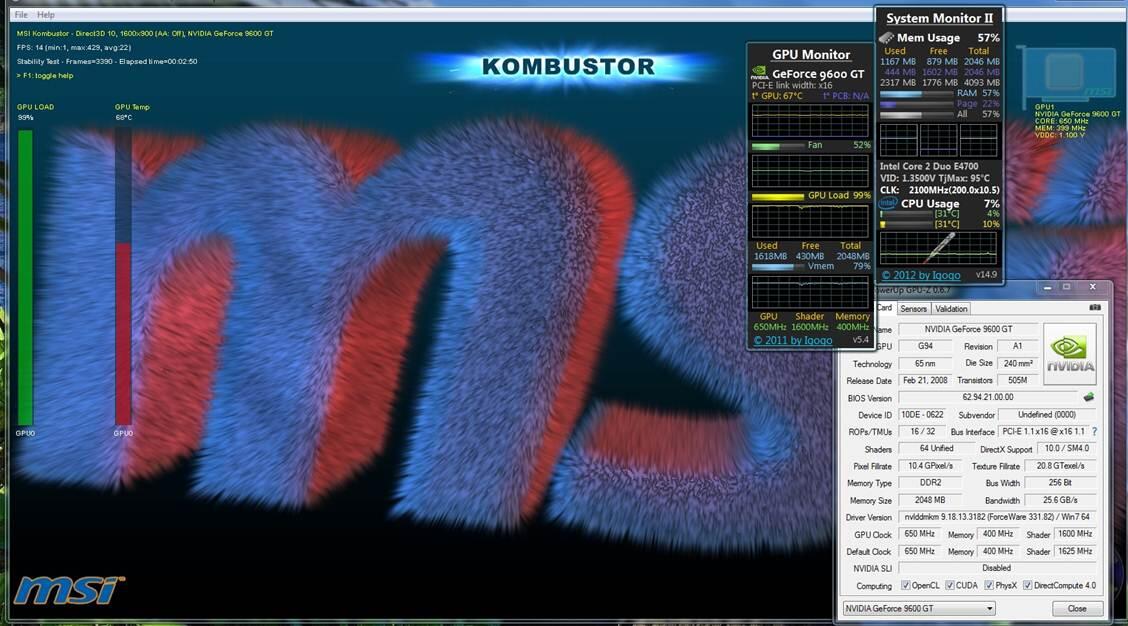The height and width of the screenshot is (626, 1128).
Task: Open the Validation tab in GPU-Z
Action: (x=951, y=309)
